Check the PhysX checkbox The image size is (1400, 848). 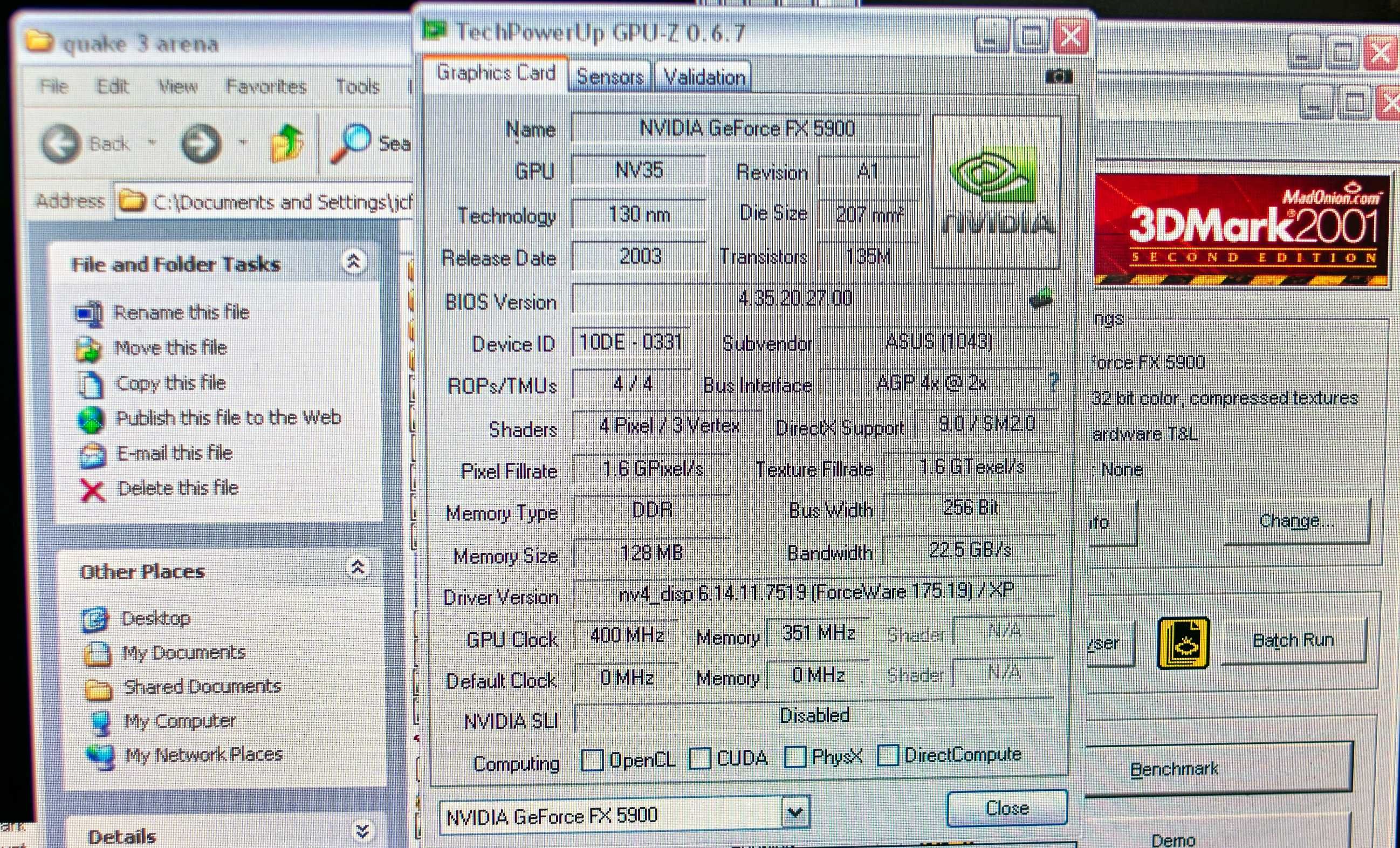(x=795, y=756)
